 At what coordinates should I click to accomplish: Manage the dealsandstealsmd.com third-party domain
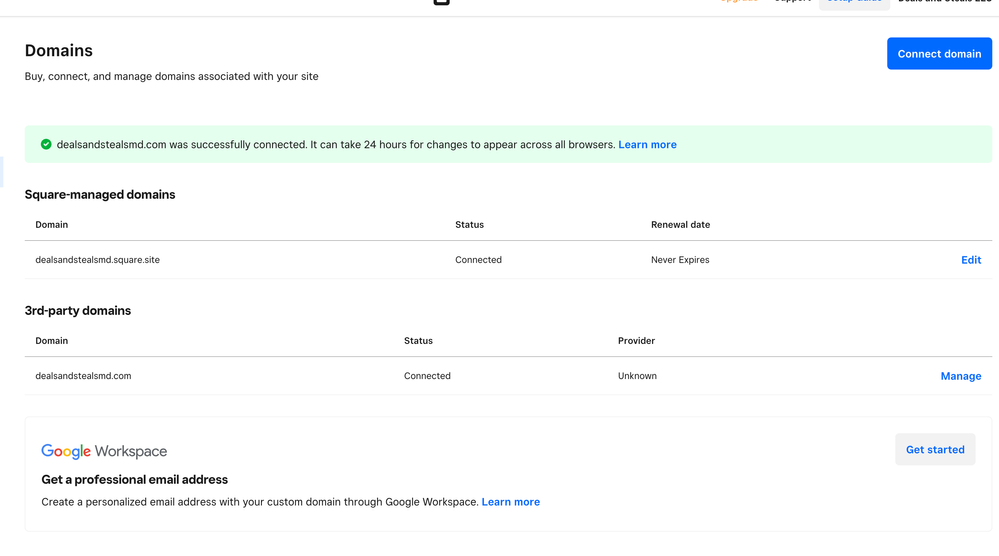[x=960, y=376]
